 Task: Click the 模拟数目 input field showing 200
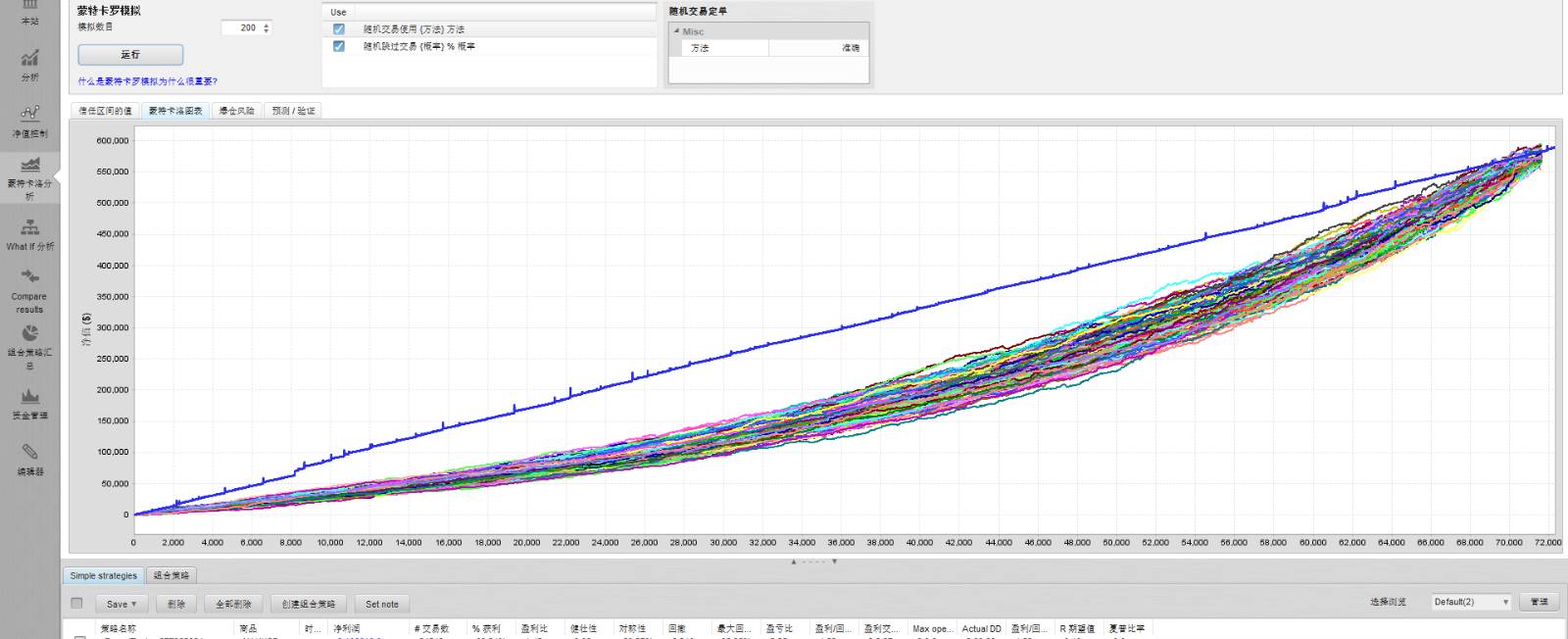click(x=240, y=27)
